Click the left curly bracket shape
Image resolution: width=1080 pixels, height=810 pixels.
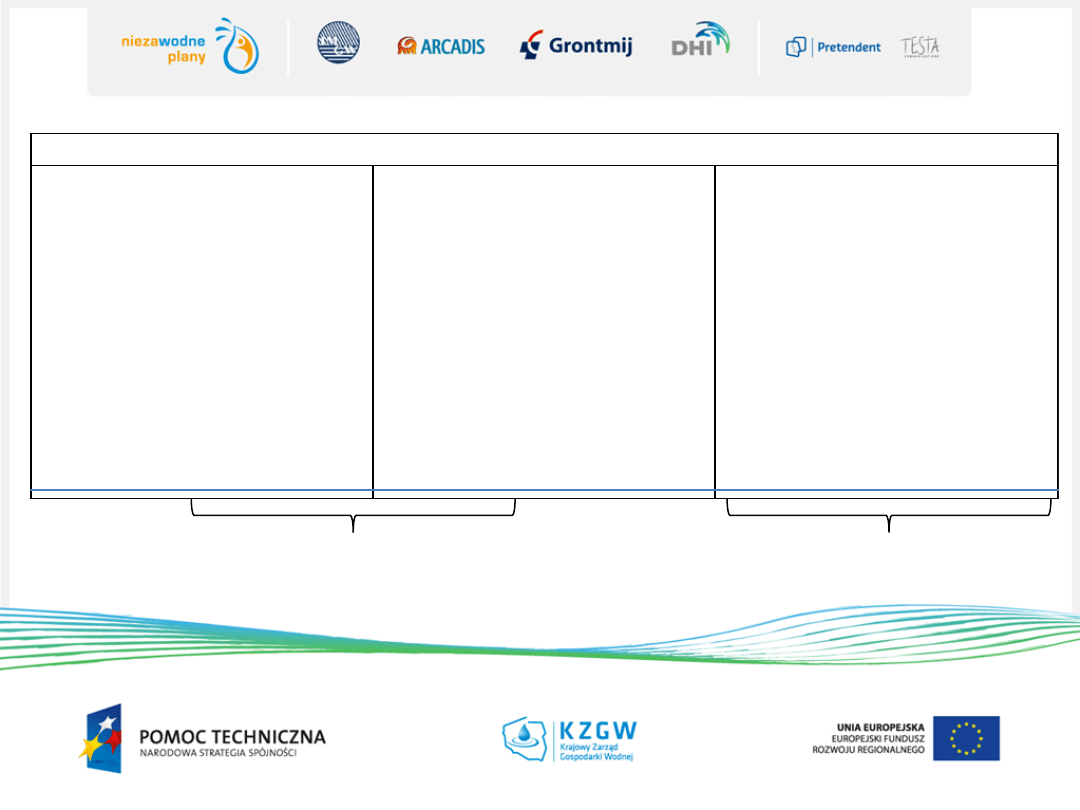[353, 513]
